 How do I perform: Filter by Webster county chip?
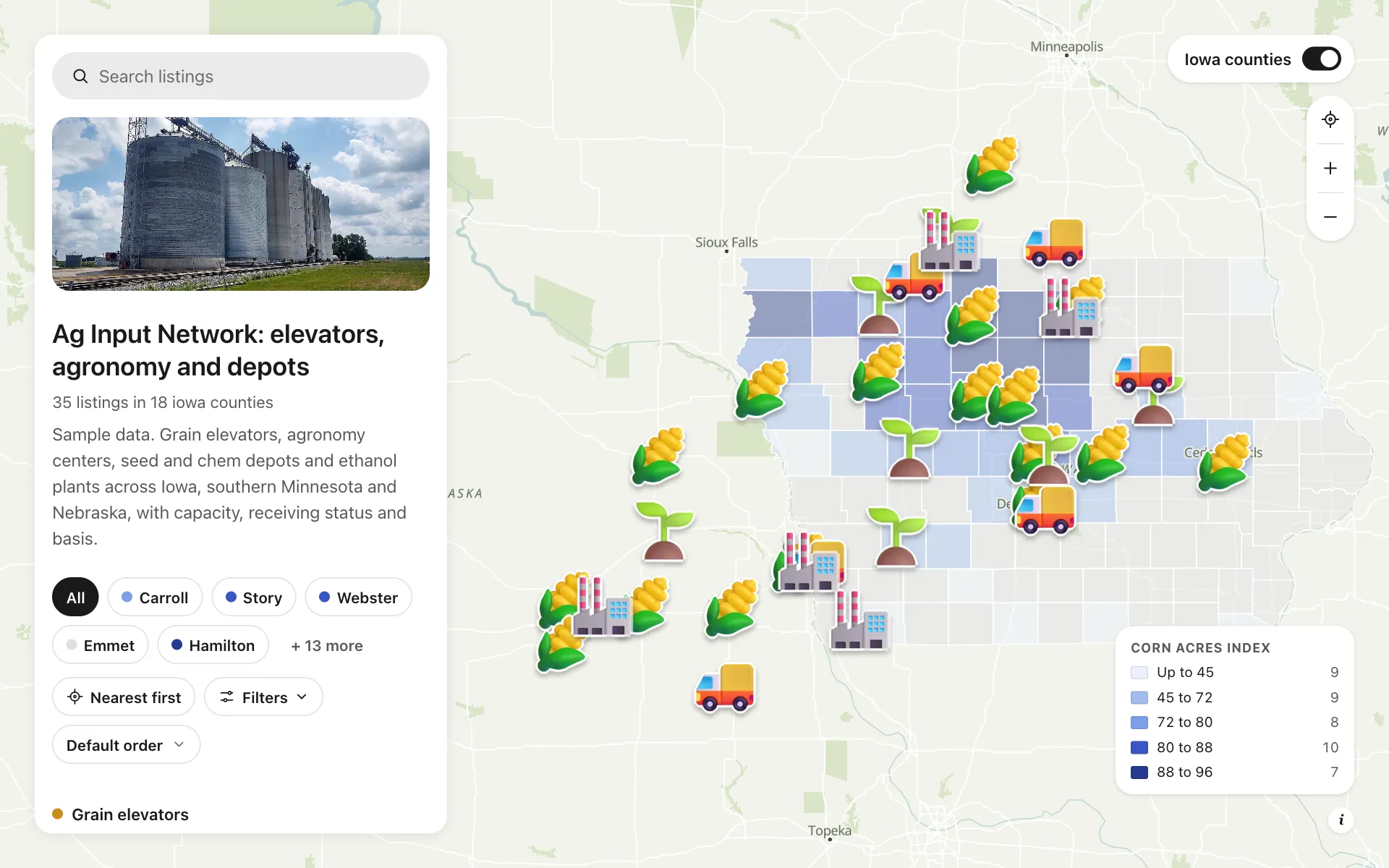[358, 597]
